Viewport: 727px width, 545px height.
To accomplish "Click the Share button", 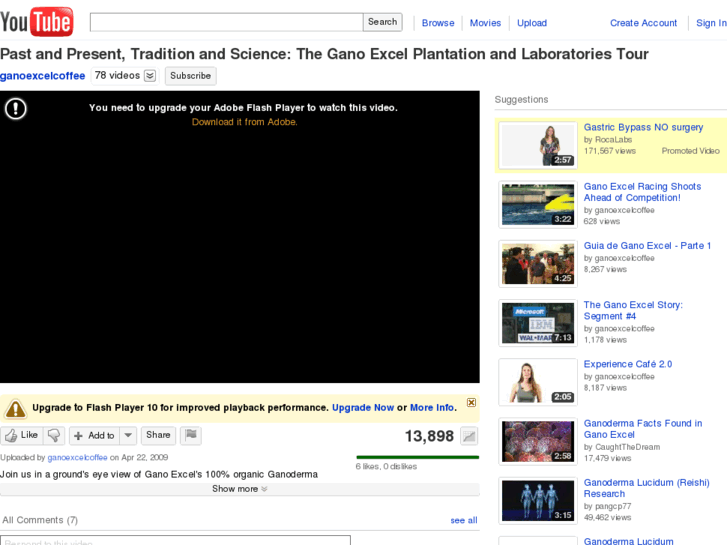I will tap(158, 435).
